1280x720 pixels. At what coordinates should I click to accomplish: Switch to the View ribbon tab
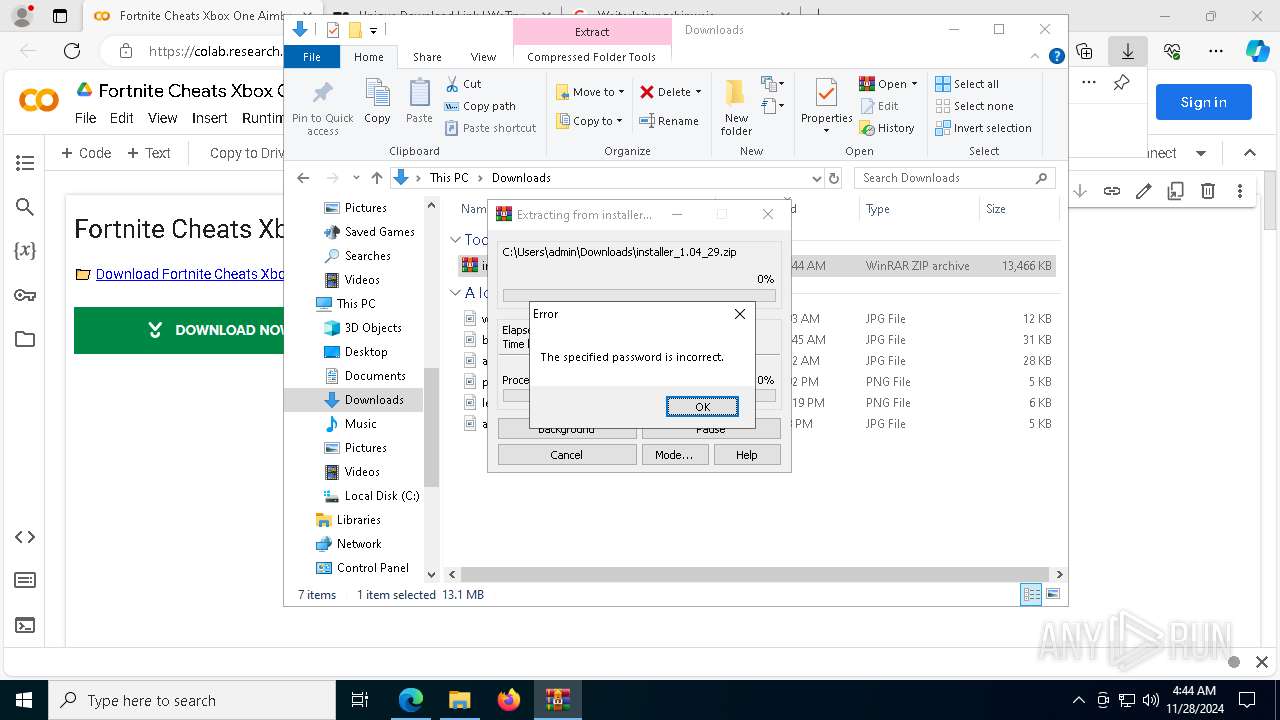483,57
